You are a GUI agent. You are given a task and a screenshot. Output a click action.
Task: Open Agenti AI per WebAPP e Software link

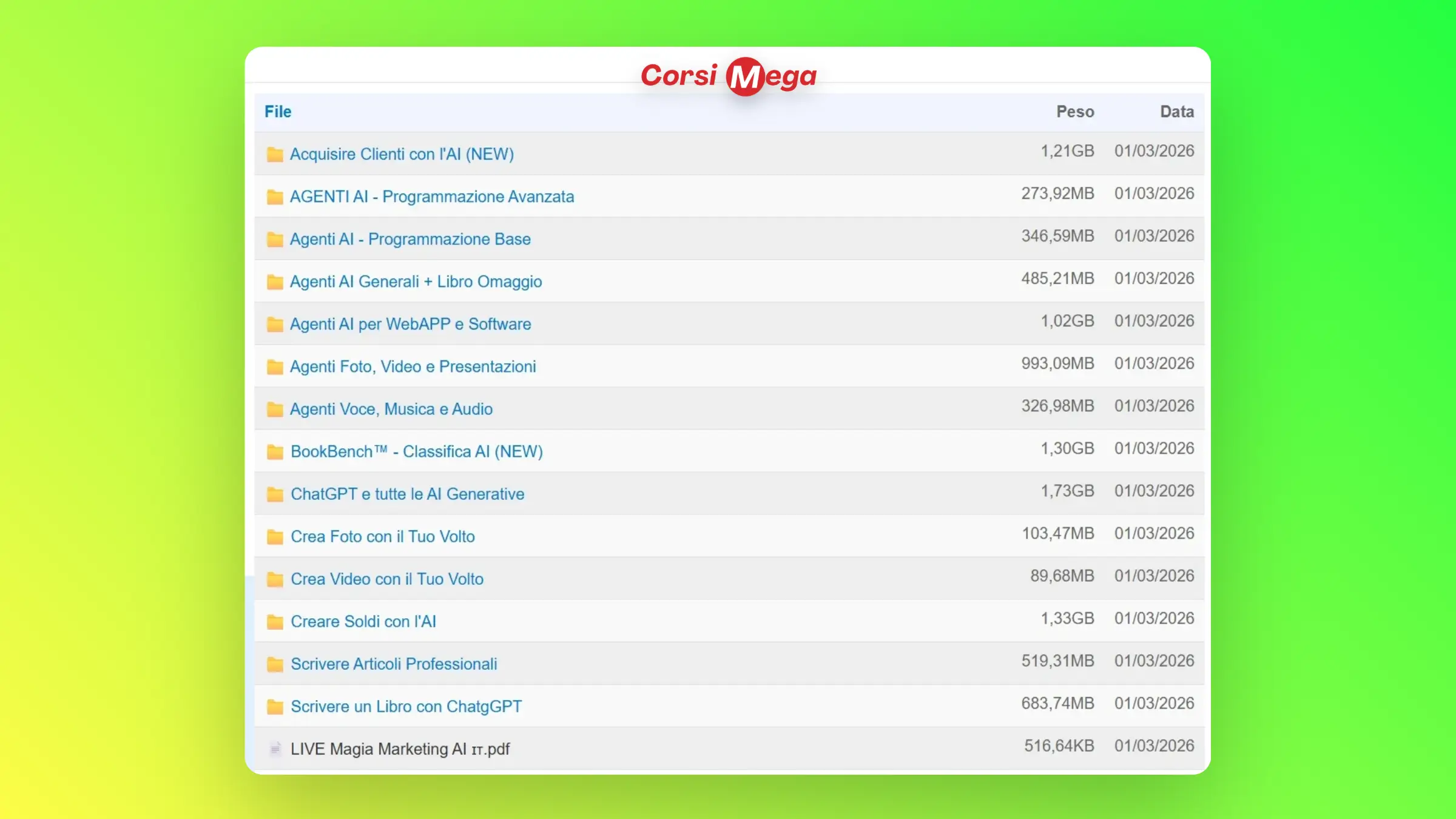click(x=410, y=324)
